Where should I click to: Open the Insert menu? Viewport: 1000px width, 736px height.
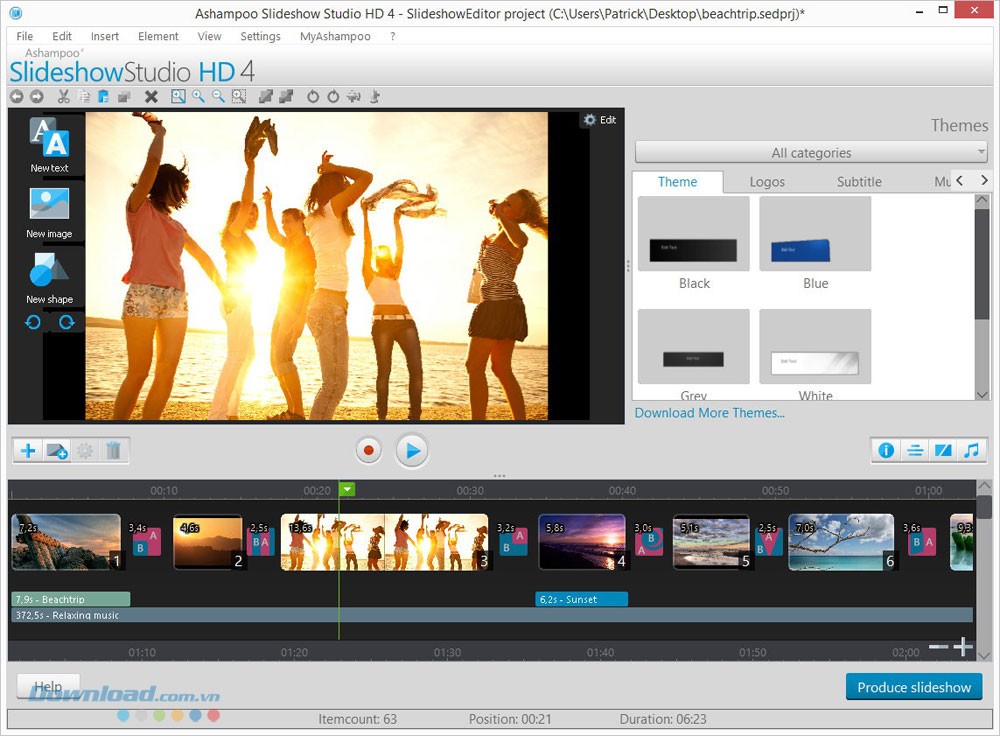[105, 36]
